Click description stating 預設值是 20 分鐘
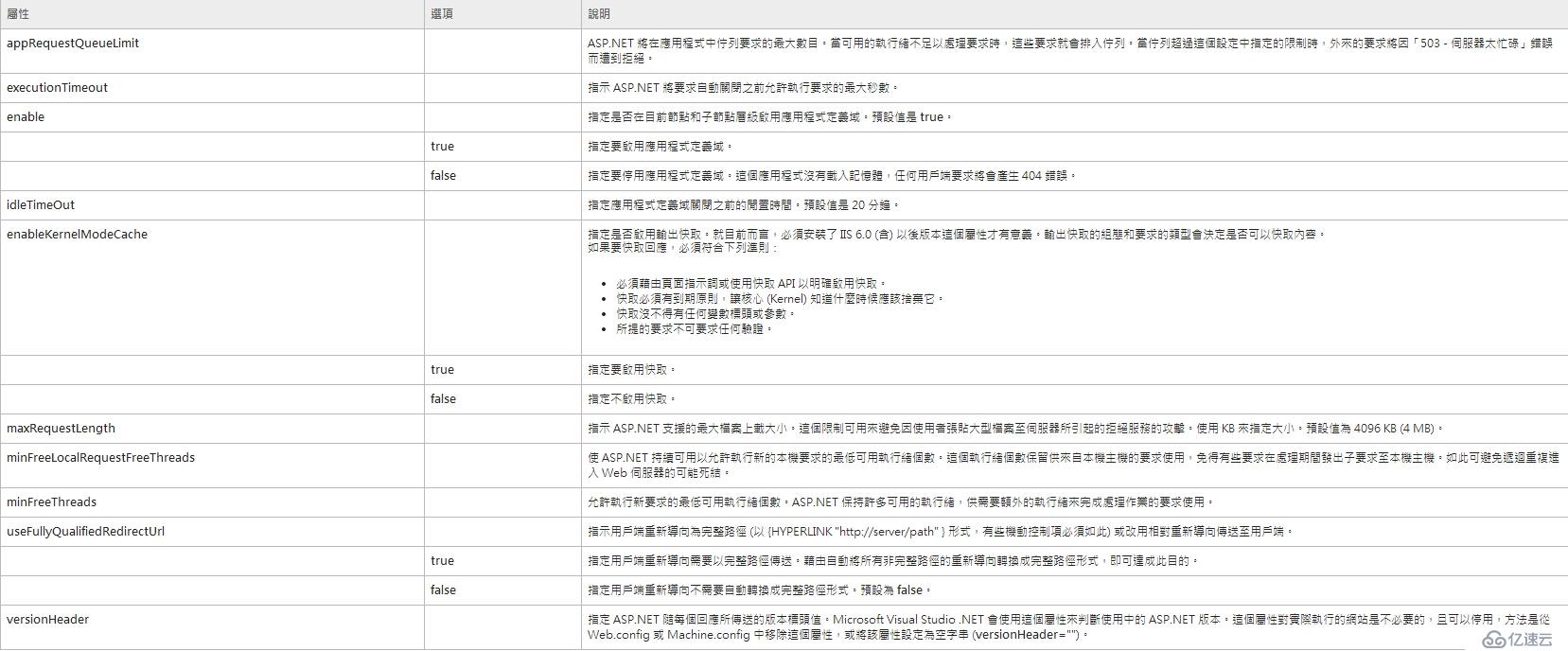The height and width of the screenshot is (651, 1568). pos(744,205)
